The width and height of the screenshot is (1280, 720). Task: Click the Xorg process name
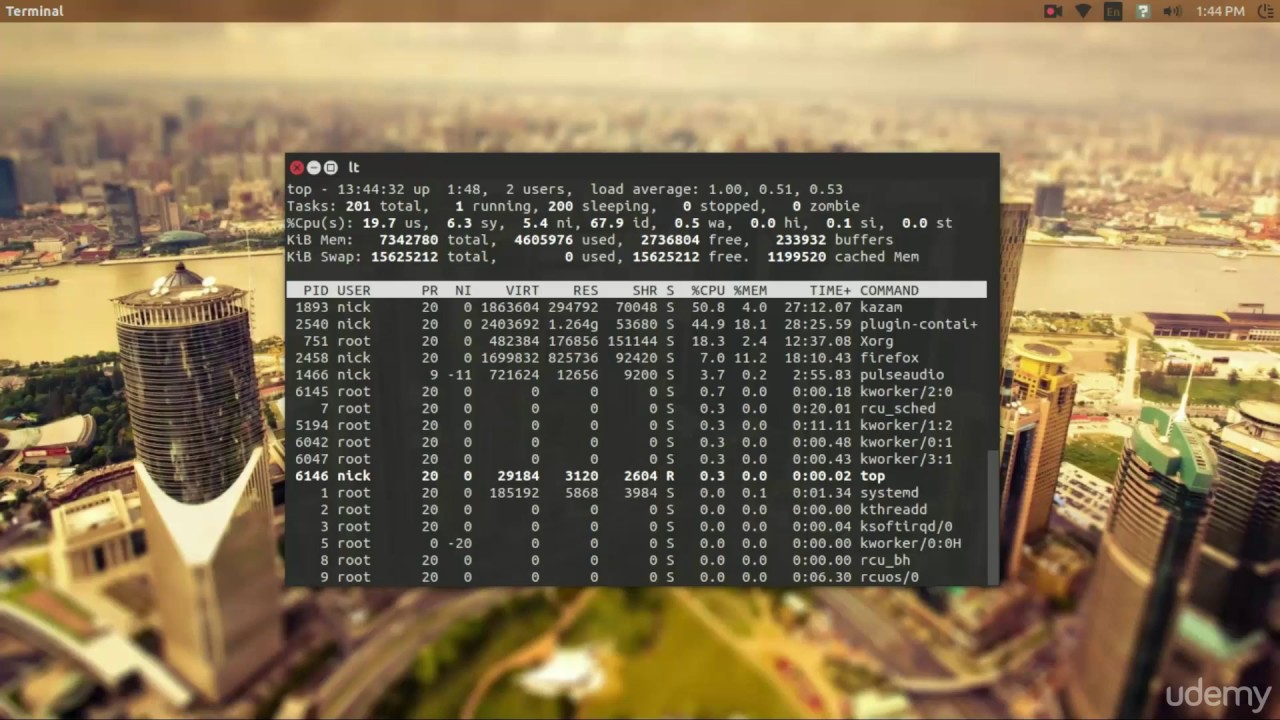877,341
